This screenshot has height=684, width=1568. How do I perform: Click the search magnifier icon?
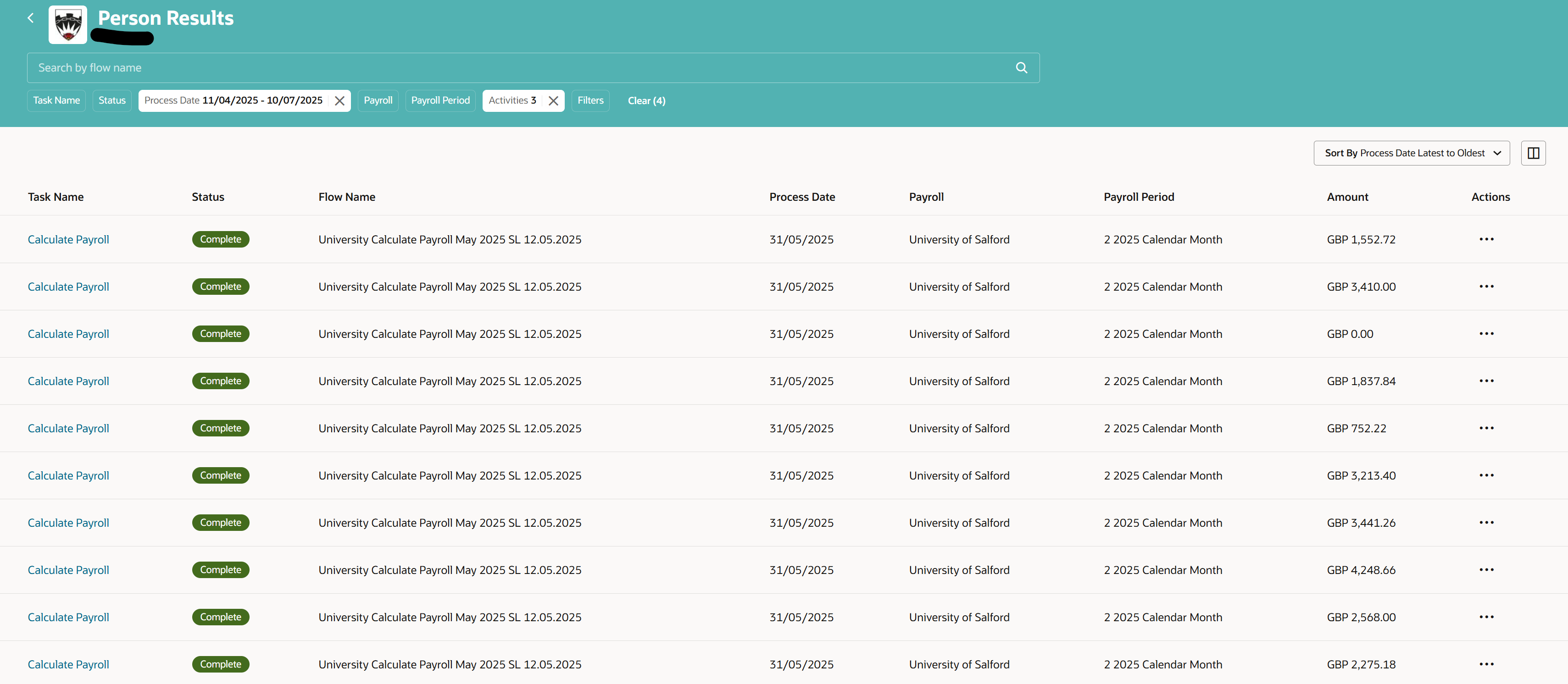click(1021, 67)
